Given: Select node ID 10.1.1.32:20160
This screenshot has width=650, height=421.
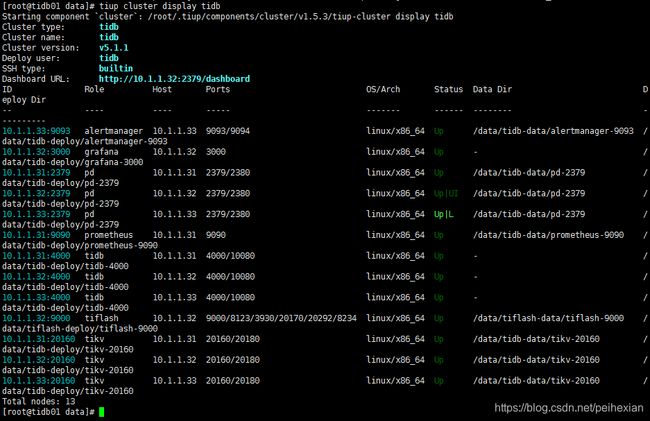Looking at the screenshot, I should click(39, 360).
